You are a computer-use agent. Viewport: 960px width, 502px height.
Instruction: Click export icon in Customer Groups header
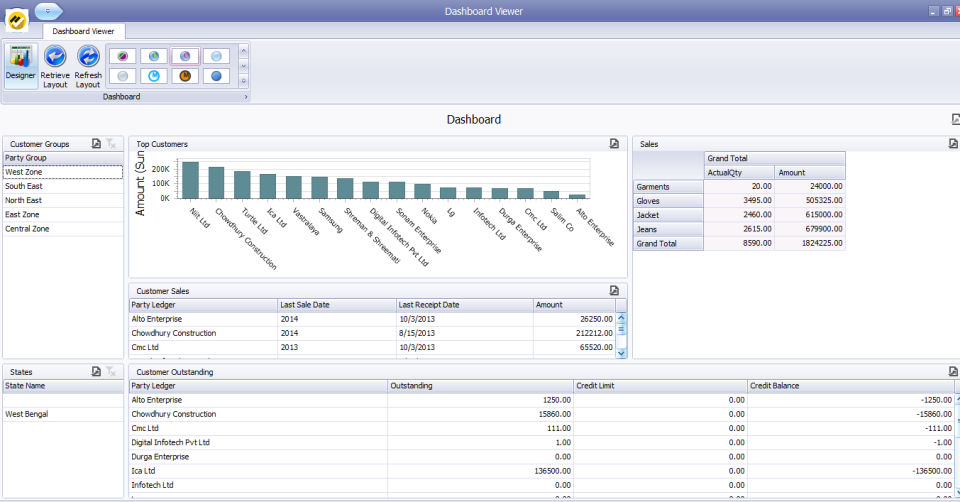(x=96, y=144)
